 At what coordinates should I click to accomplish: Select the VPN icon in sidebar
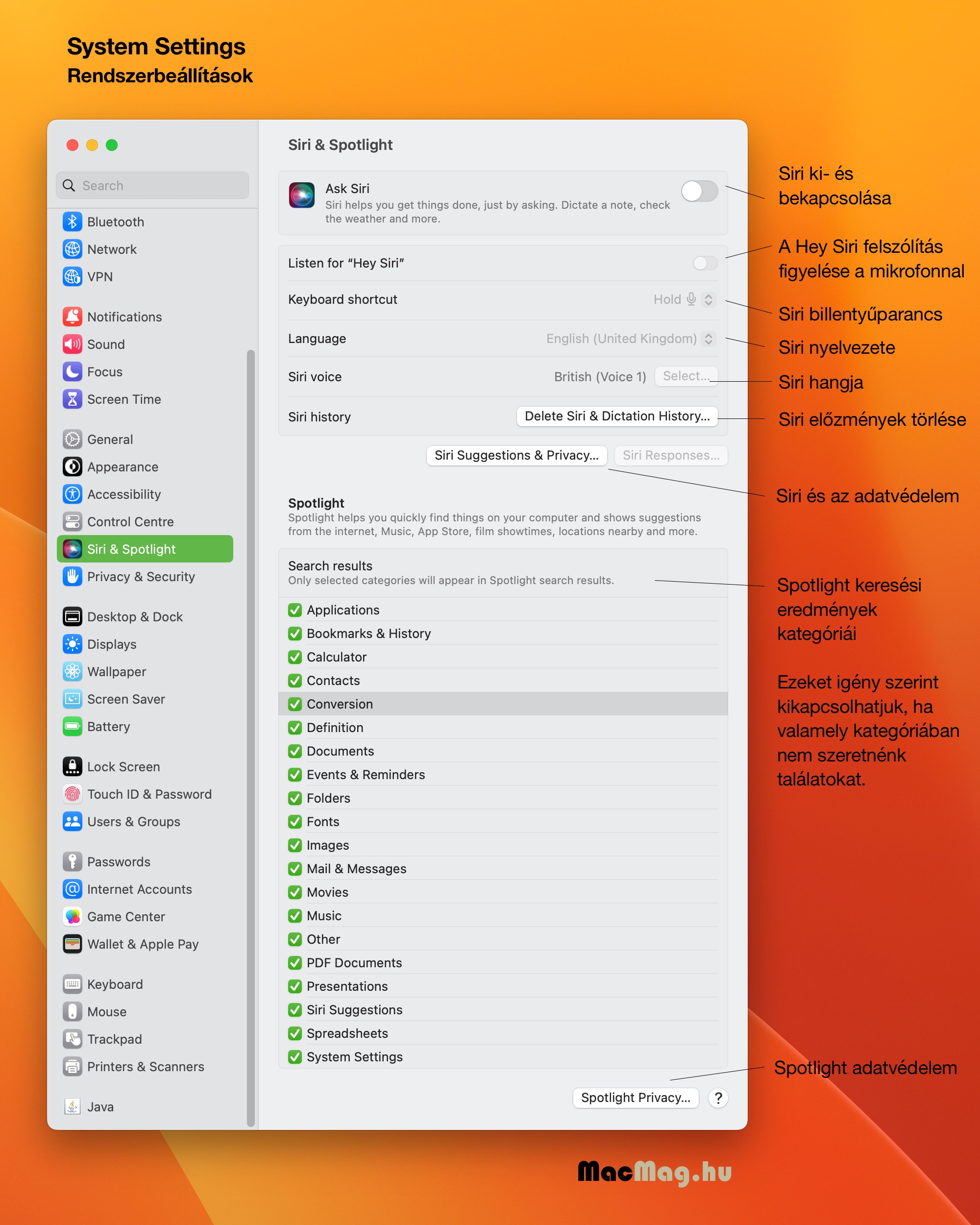pyautogui.click(x=72, y=277)
